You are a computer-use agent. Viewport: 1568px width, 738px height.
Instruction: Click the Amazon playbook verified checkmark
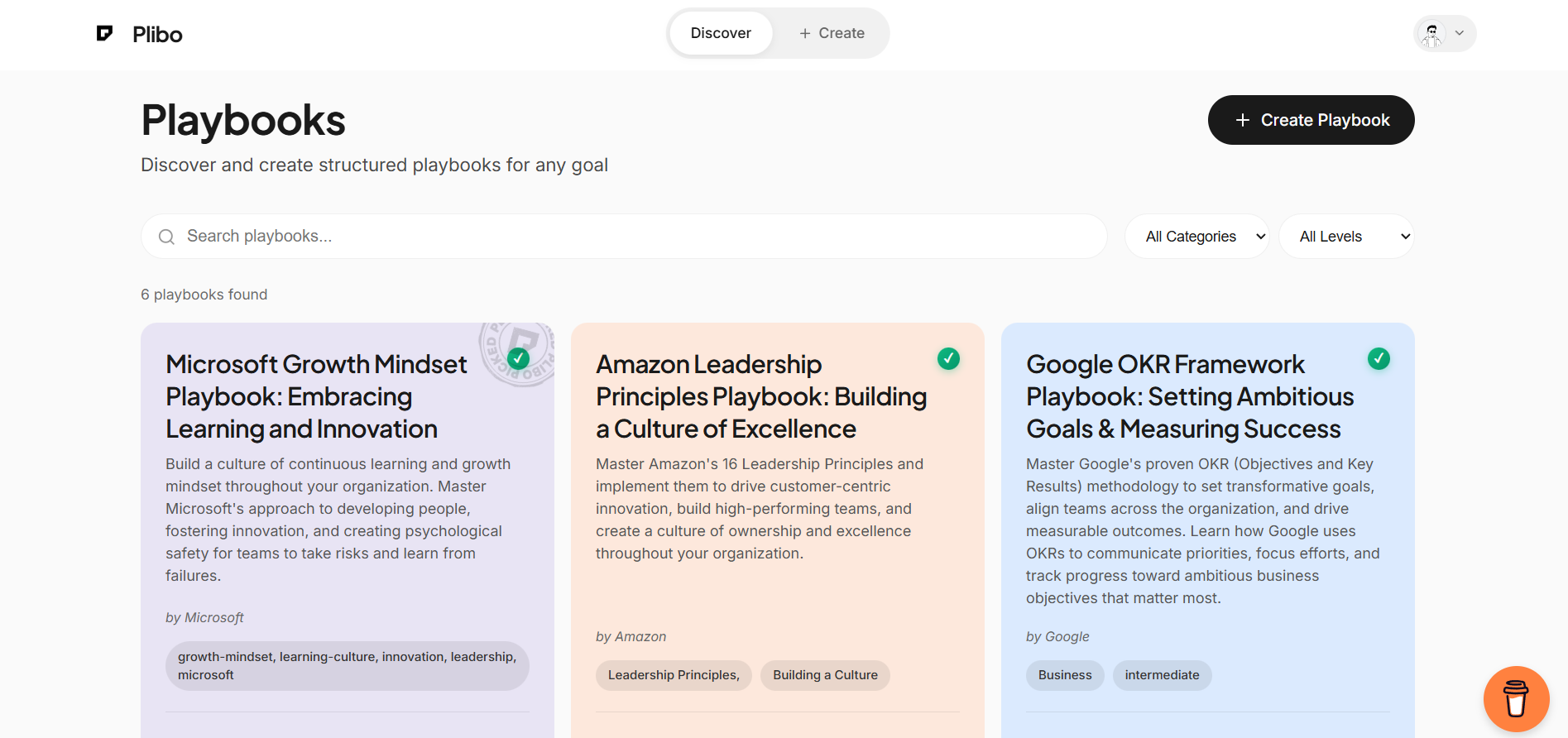pyautogui.click(x=948, y=358)
